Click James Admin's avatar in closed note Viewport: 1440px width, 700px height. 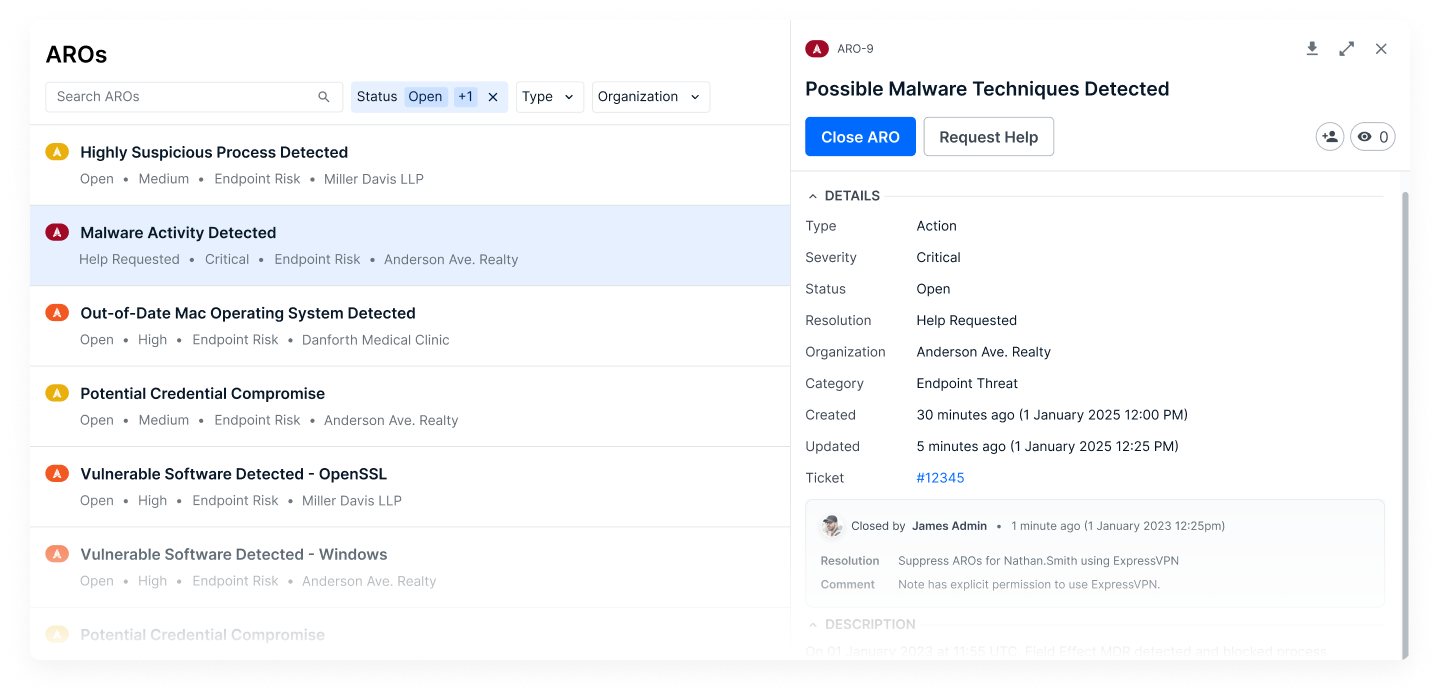click(x=832, y=526)
